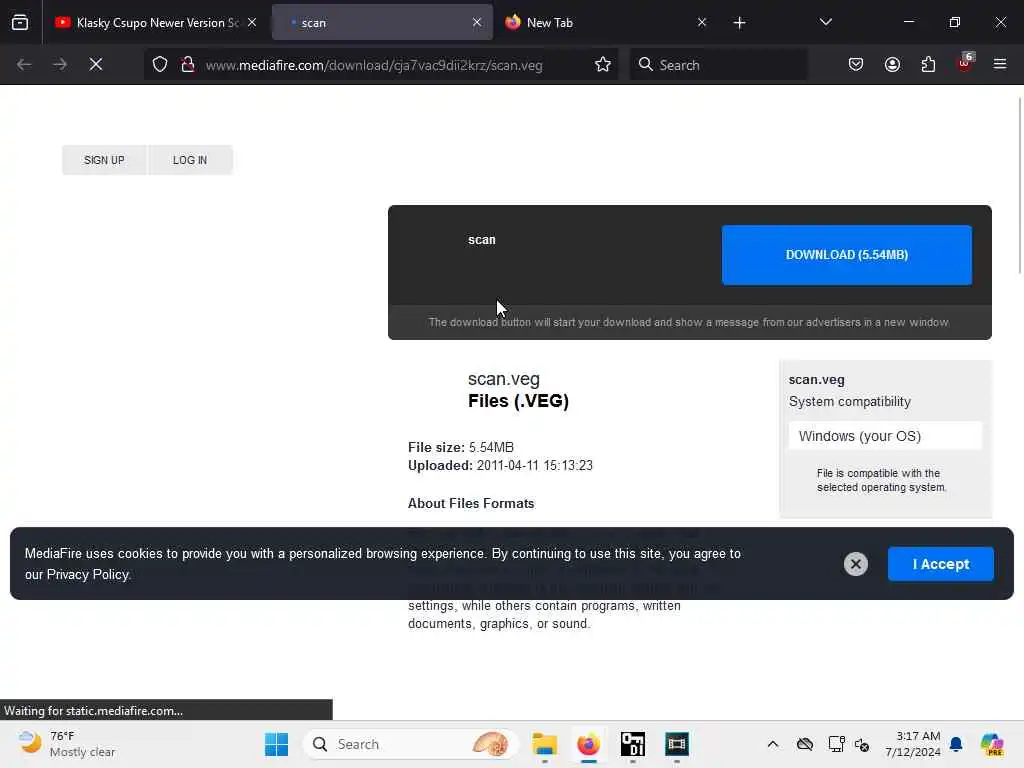Open the Extensions puzzle icon
This screenshot has height=768, width=1024.
pyautogui.click(x=928, y=64)
